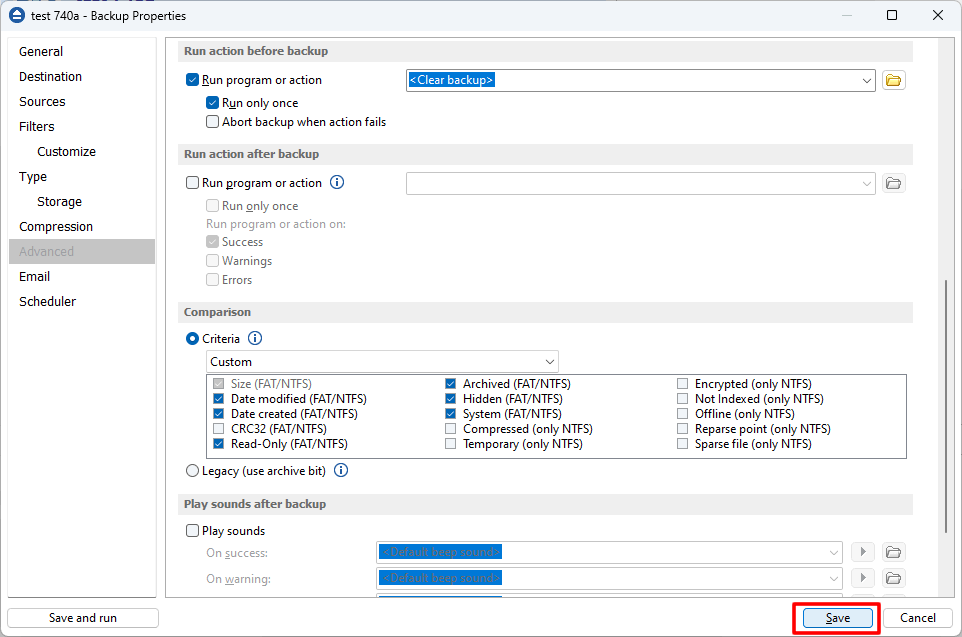The image size is (962, 637).
Task: Switch to the Scheduler section
Action: click(47, 302)
